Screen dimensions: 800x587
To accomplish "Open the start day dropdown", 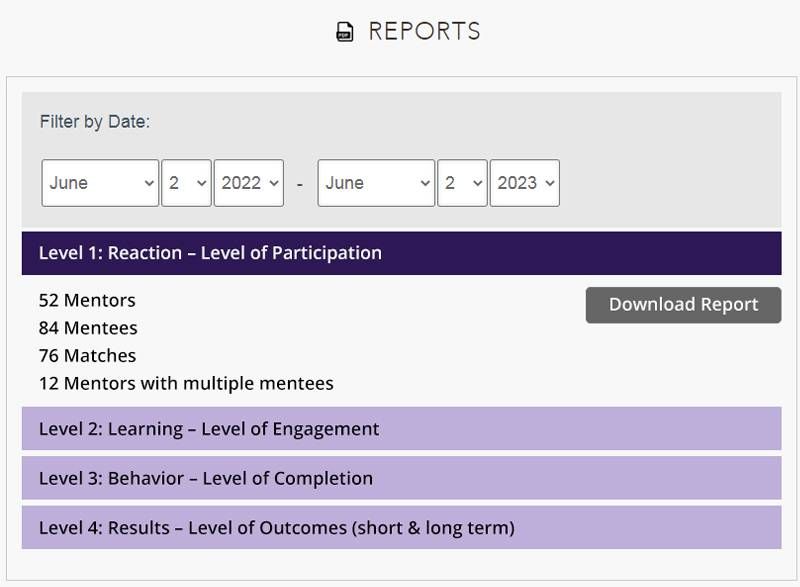I will click(186, 183).
